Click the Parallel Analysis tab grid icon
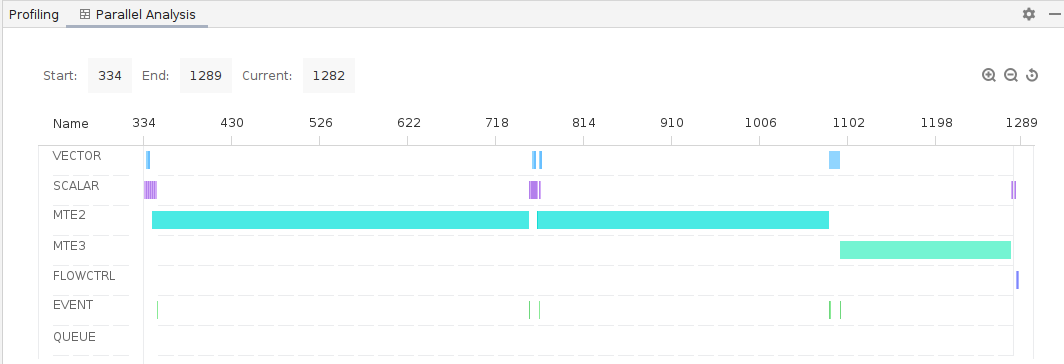Viewport: 1064px width, 364px height. (x=85, y=14)
